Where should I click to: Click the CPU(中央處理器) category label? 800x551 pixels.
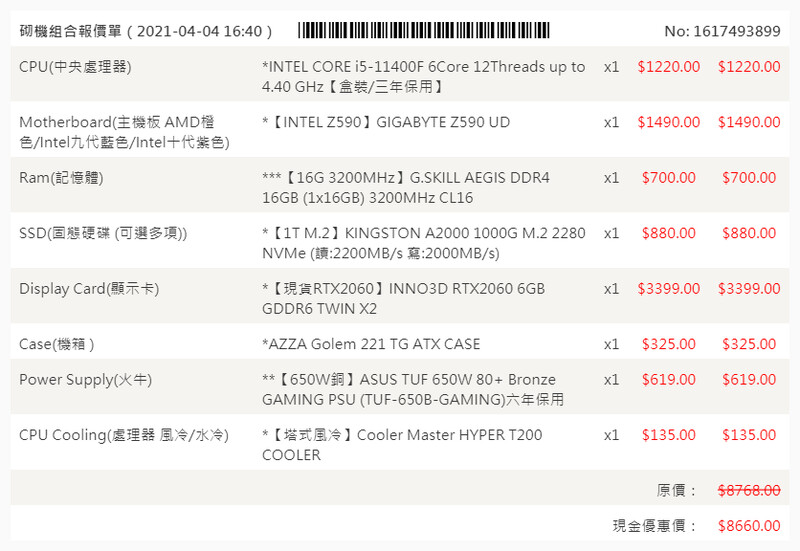(x=75, y=67)
